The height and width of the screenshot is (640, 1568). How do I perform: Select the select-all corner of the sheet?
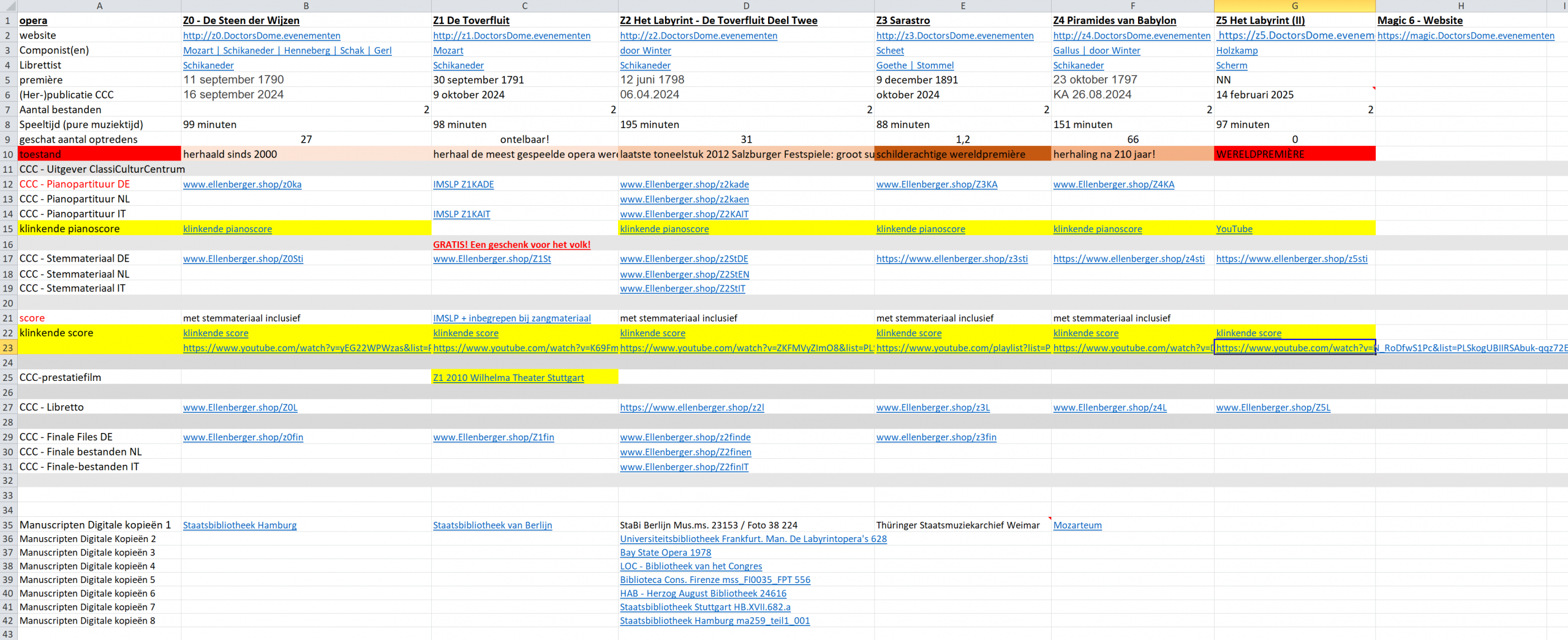(8, 6)
